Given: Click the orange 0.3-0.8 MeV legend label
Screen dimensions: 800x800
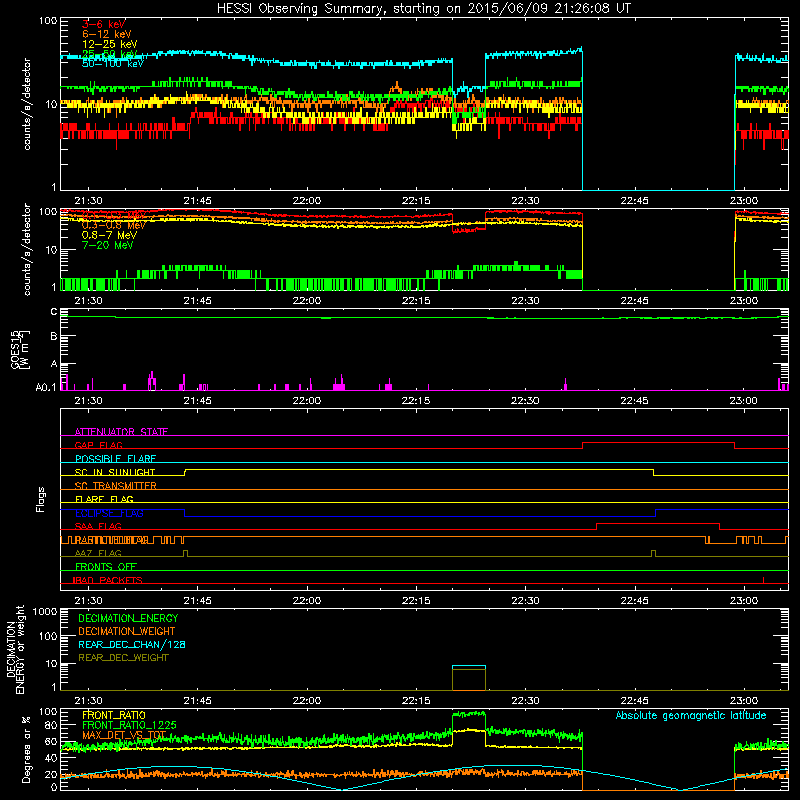Looking at the screenshot, I should 114,226.
